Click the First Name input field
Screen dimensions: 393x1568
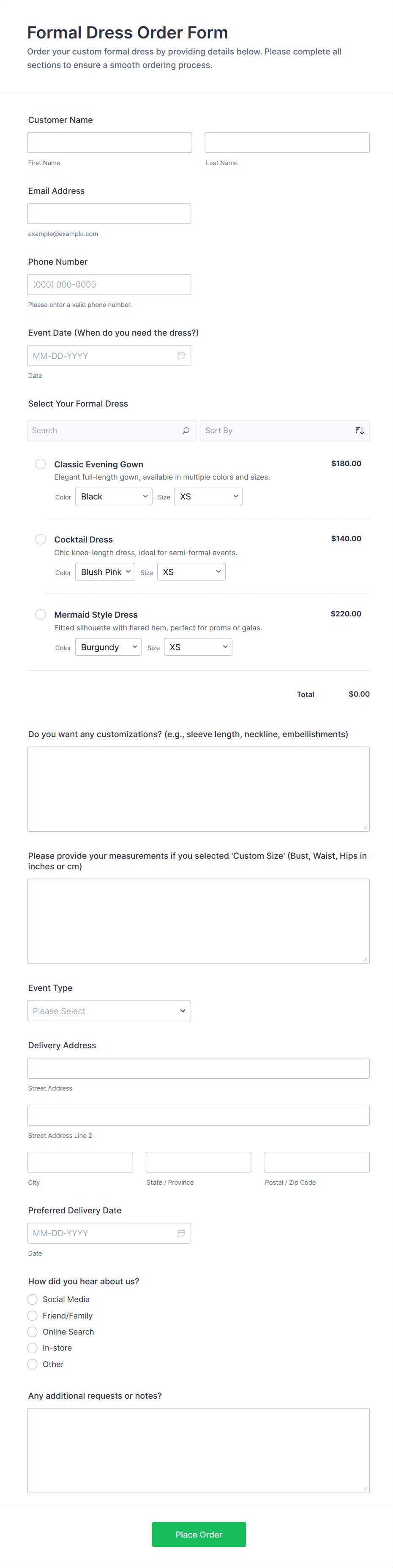pos(110,142)
